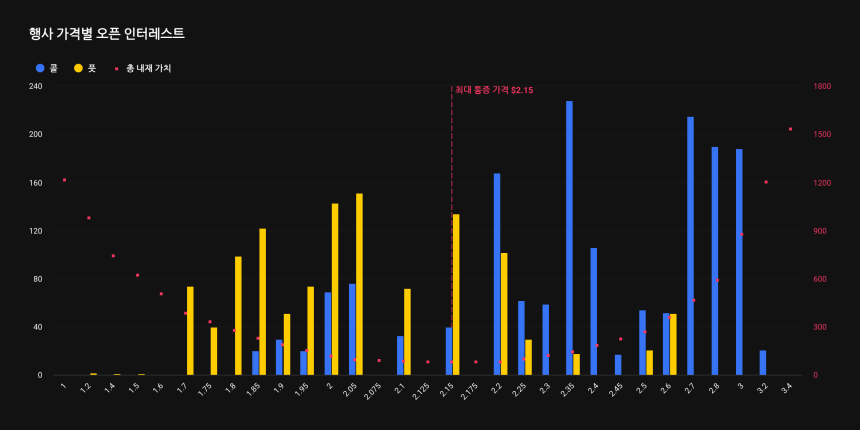Toggle the 총 내재 가치 series label
Screen dimensions: 860x430
coord(148,68)
